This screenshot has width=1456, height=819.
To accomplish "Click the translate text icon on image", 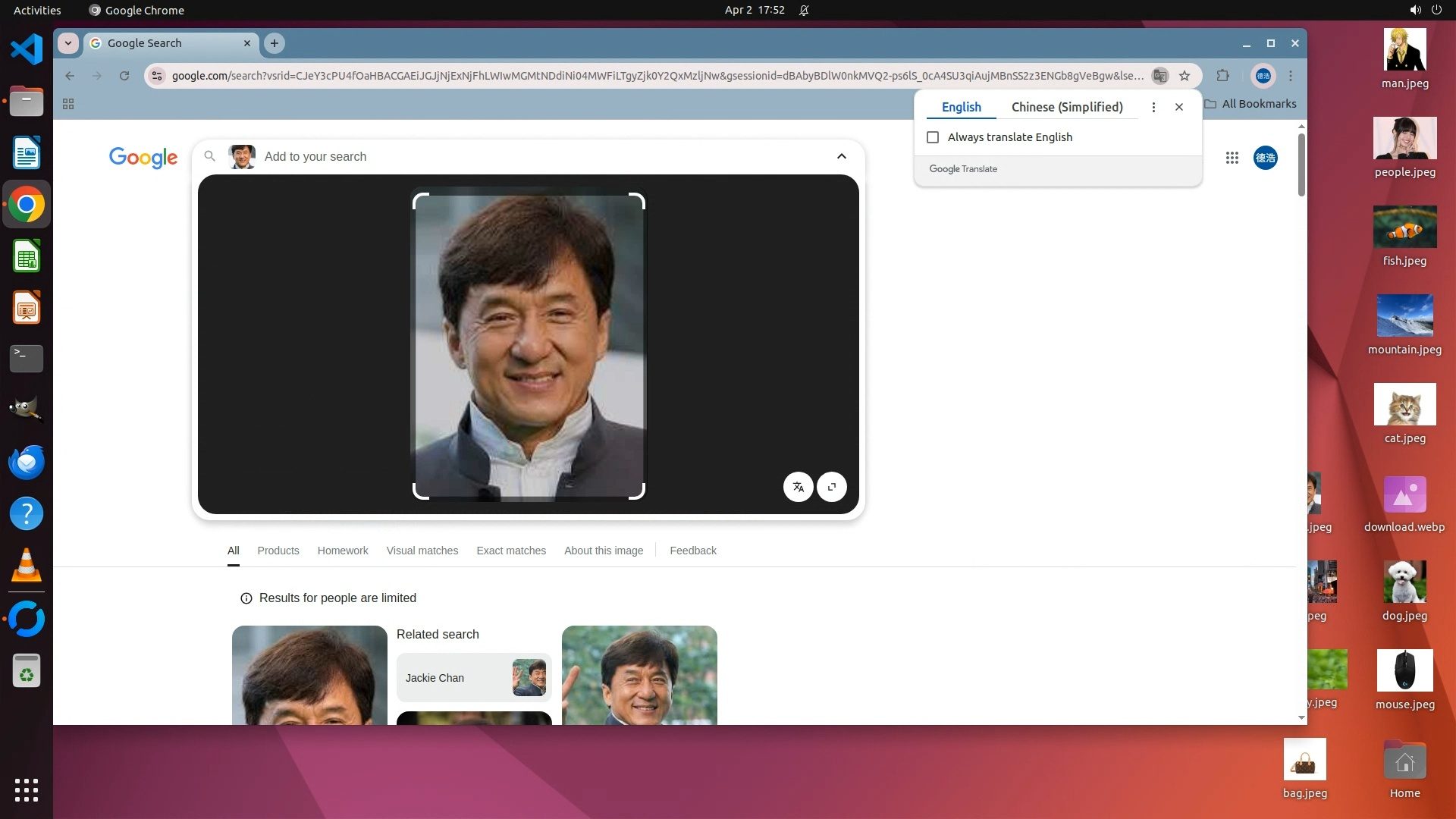I will pyautogui.click(x=798, y=487).
